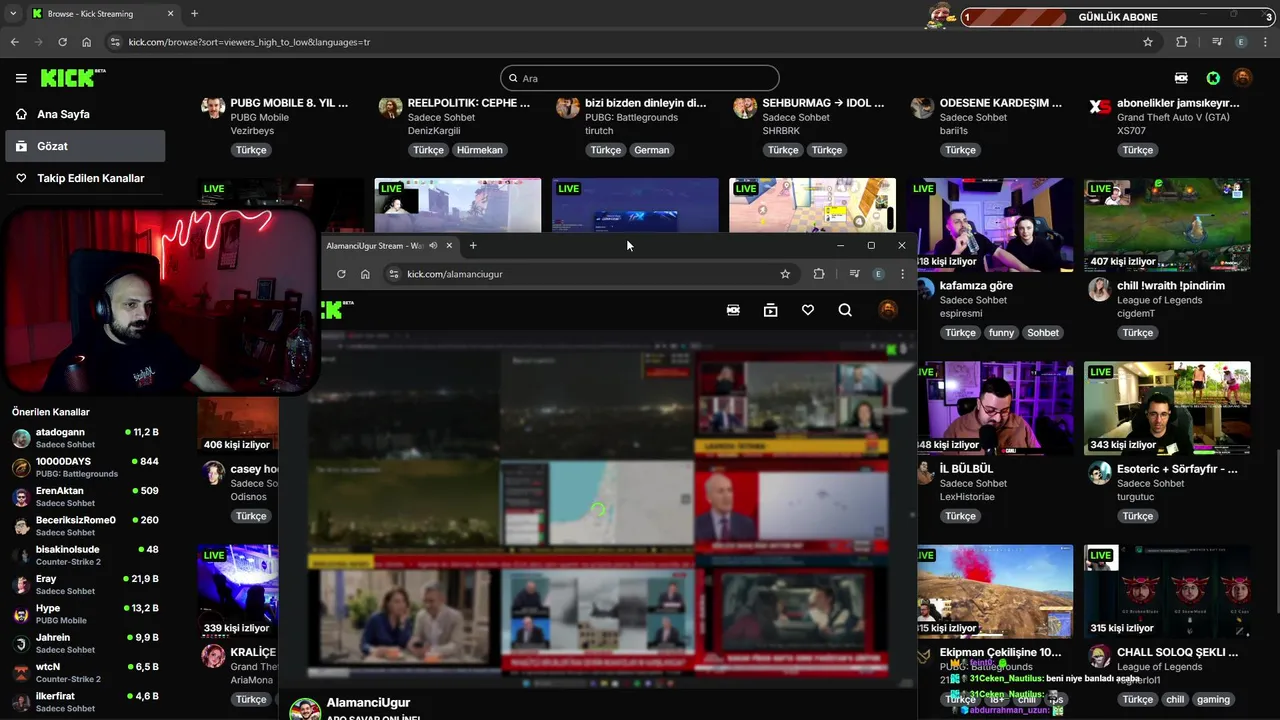Click the funny tag under kafamıza göre
Screen dimensions: 1280x720
[x=1001, y=333]
